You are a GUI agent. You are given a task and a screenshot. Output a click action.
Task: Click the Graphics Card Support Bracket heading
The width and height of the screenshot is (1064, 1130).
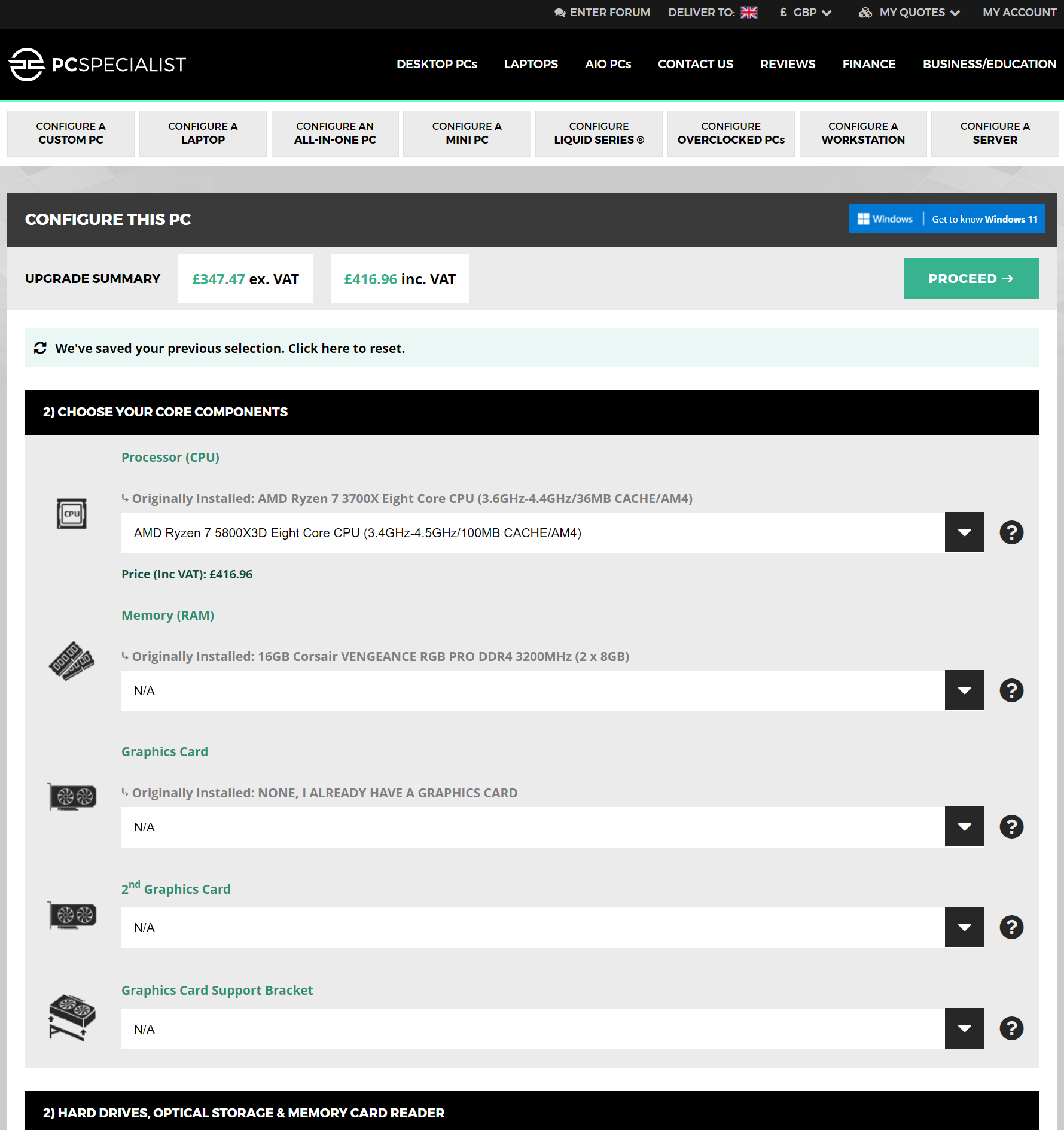217,990
